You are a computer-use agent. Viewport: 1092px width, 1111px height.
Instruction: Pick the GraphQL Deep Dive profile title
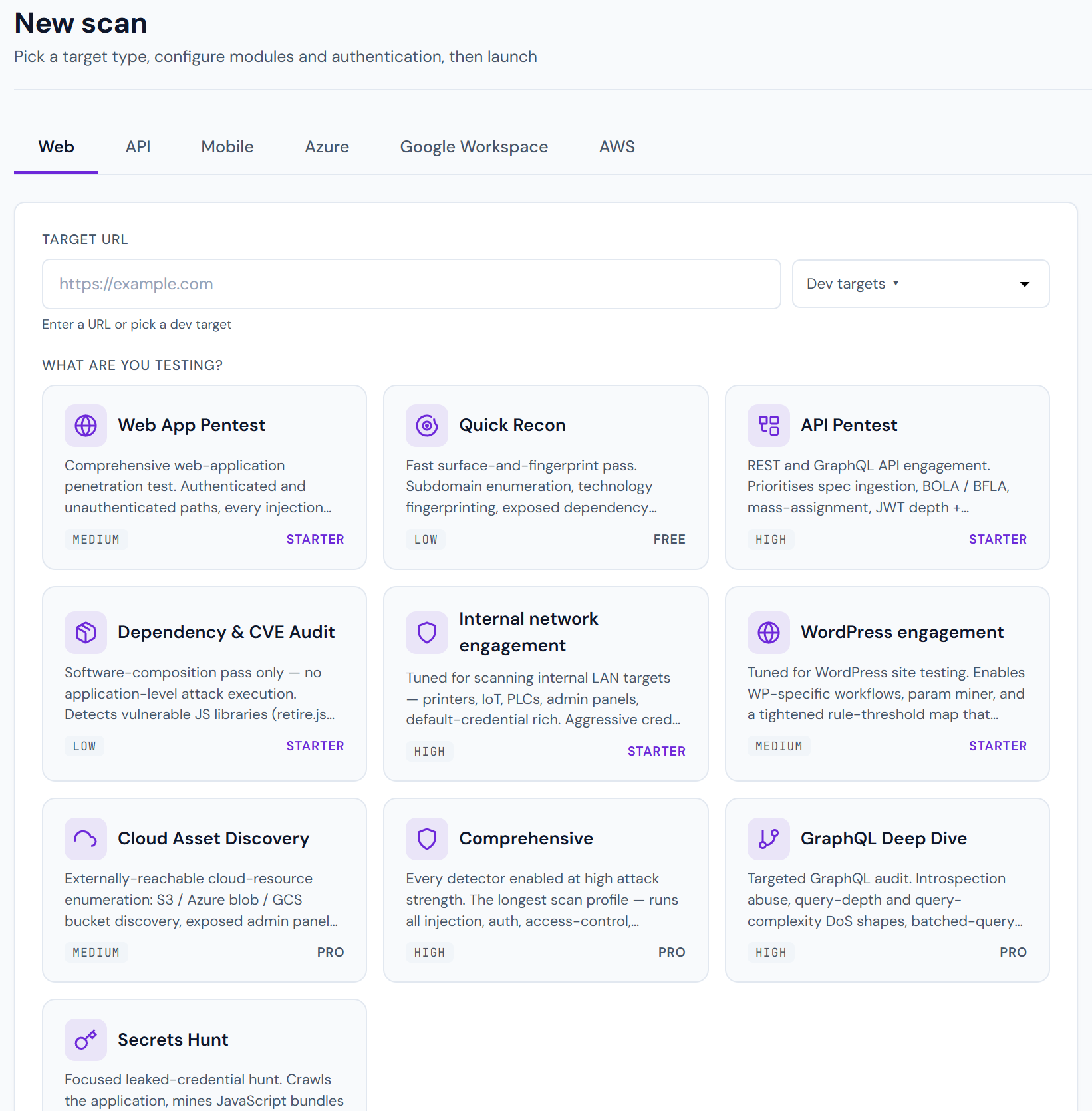(x=884, y=838)
